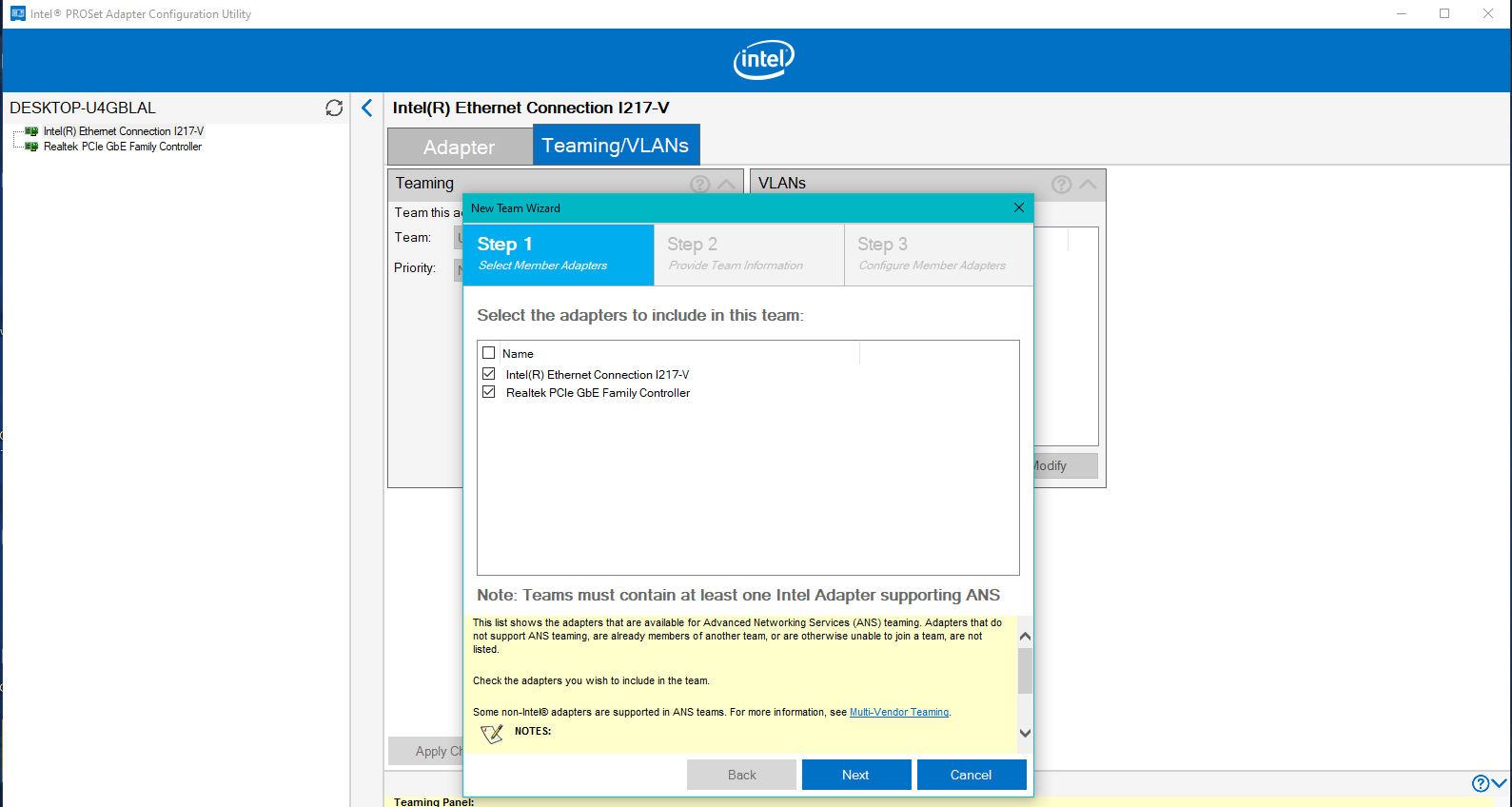The height and width of the screenshot is (807, 1512).
Task: Maximize the PROSet utility window
Action: pos(1444,13)
